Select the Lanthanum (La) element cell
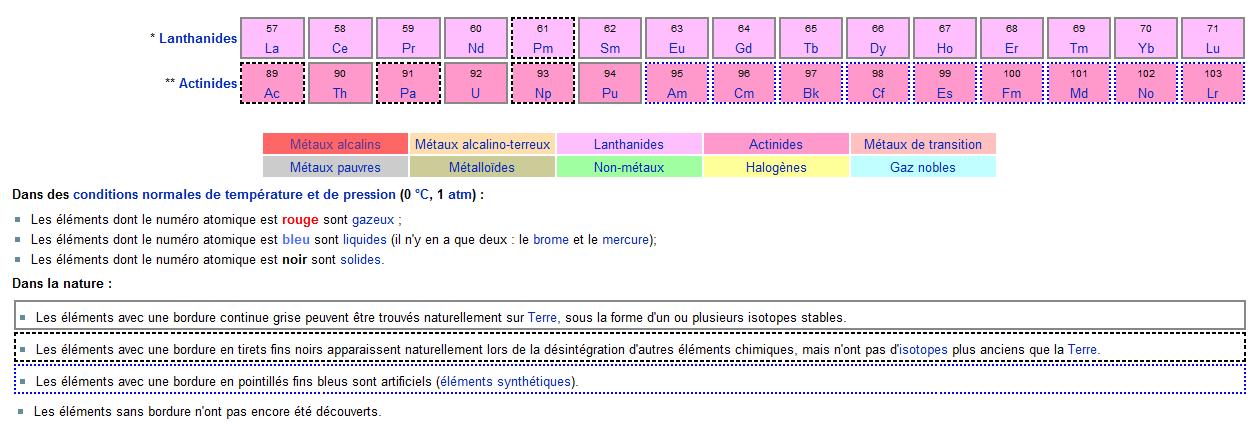The height and width of the screenshot is (428, 1254). (x=272, y=38)
